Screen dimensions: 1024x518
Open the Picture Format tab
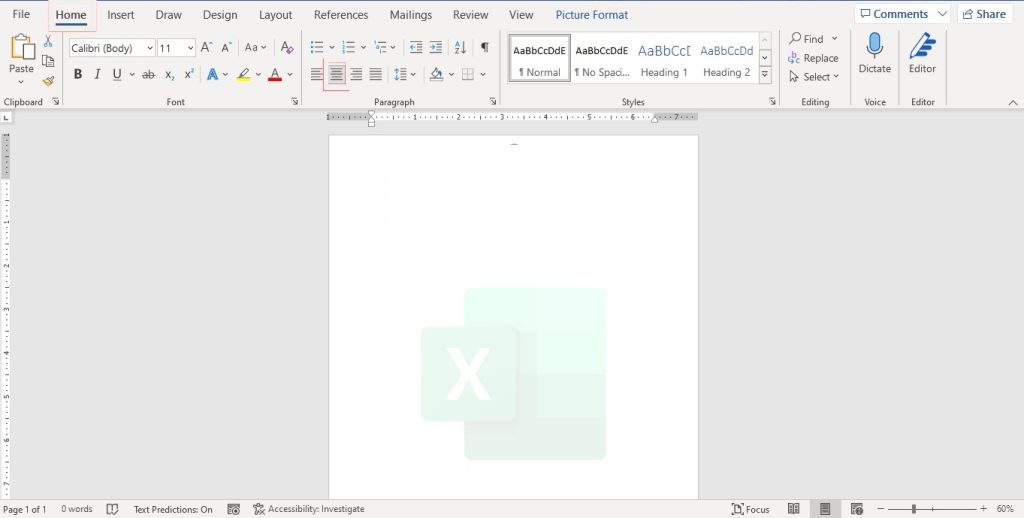(x=592, y=14)
